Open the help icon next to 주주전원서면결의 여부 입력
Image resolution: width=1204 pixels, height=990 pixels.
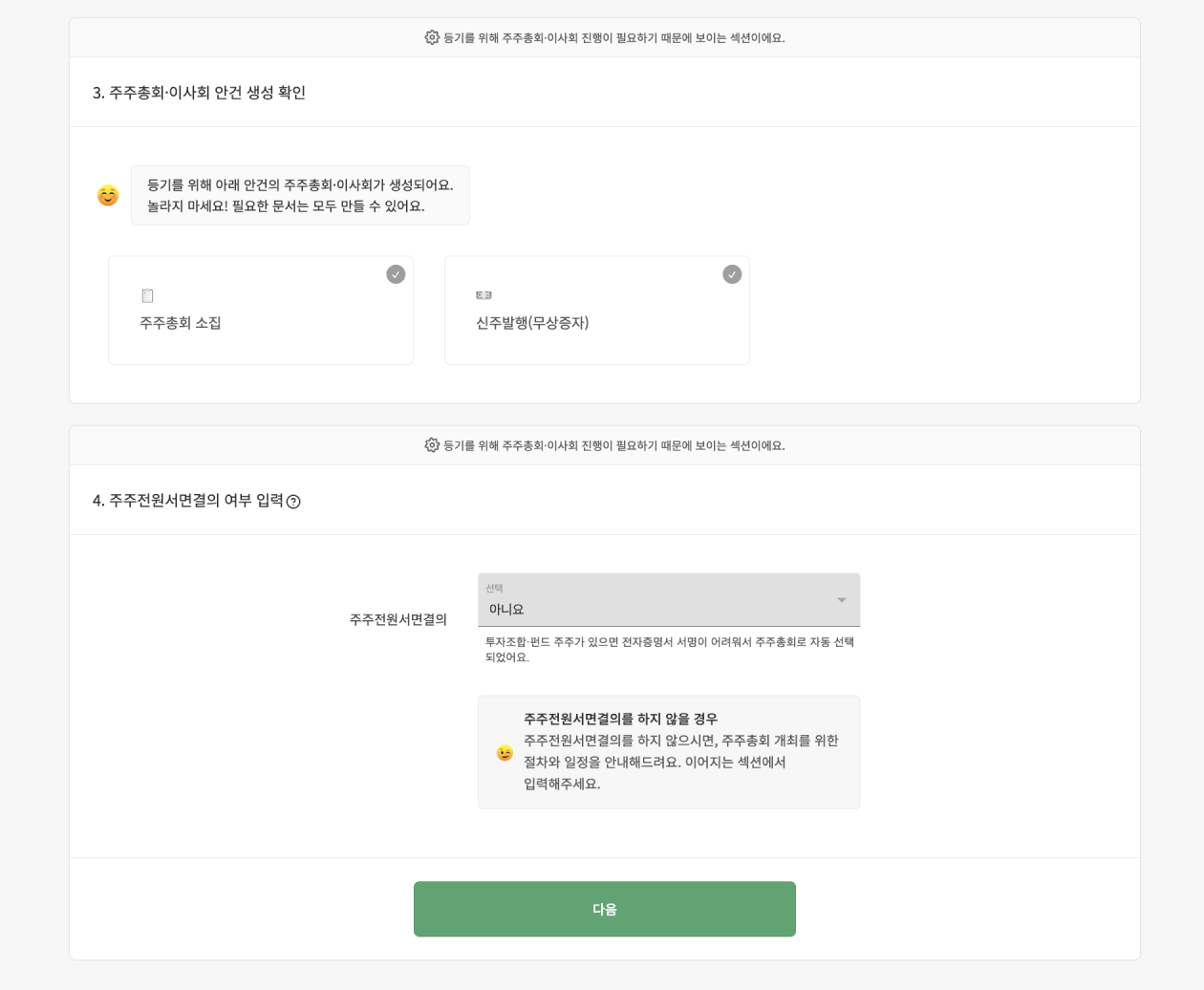click(x=293, y=502)
